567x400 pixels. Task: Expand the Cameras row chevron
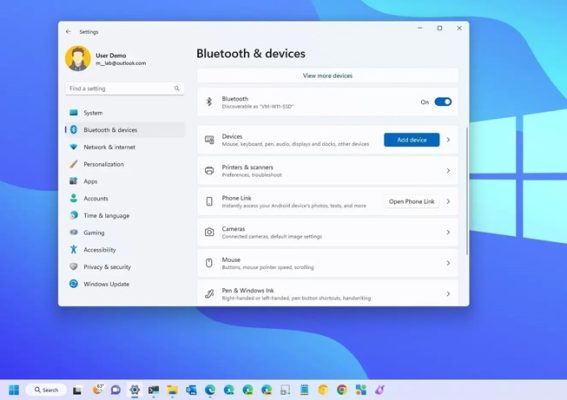pyautogui.click(x=448, y=232)
